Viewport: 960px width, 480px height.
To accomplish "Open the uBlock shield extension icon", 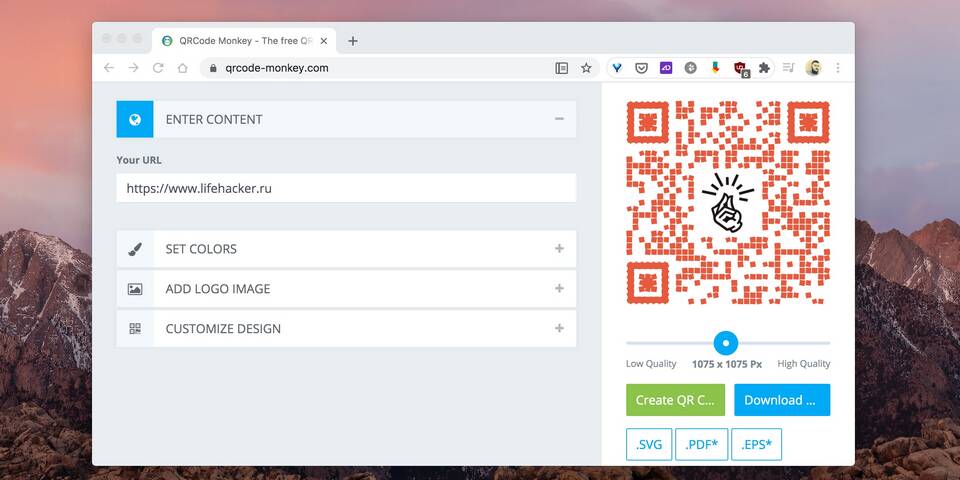I will click(x=741, y=69).
